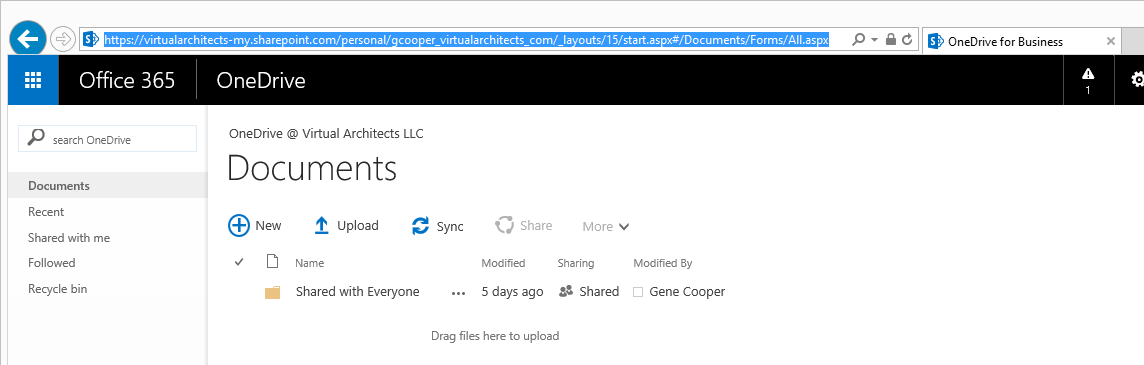Toggle the select-all checkmark in list header

[x=239, y=262]
